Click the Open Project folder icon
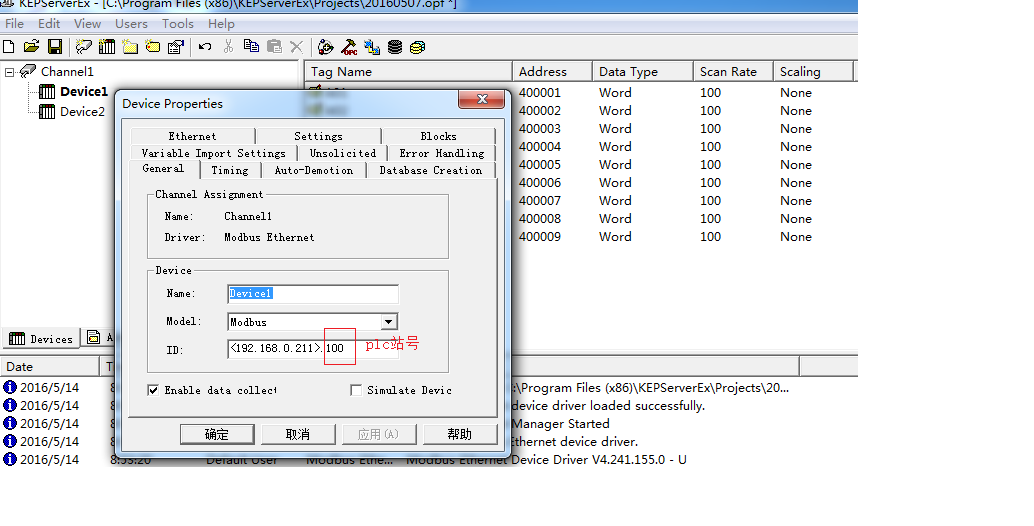This screenshot has height=526, width=1034. click(31, 47)
